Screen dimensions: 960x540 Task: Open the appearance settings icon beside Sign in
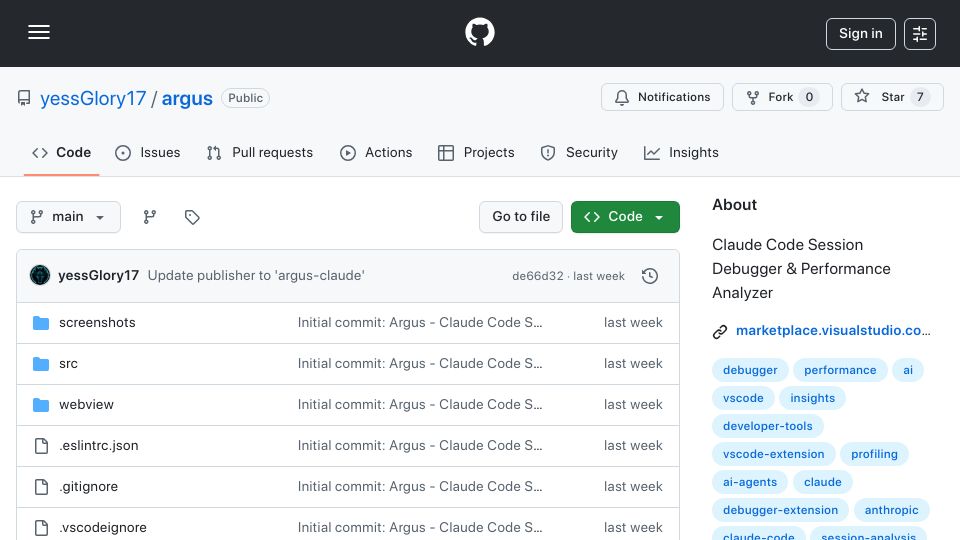pyautogui.click(x=920, y=34)
